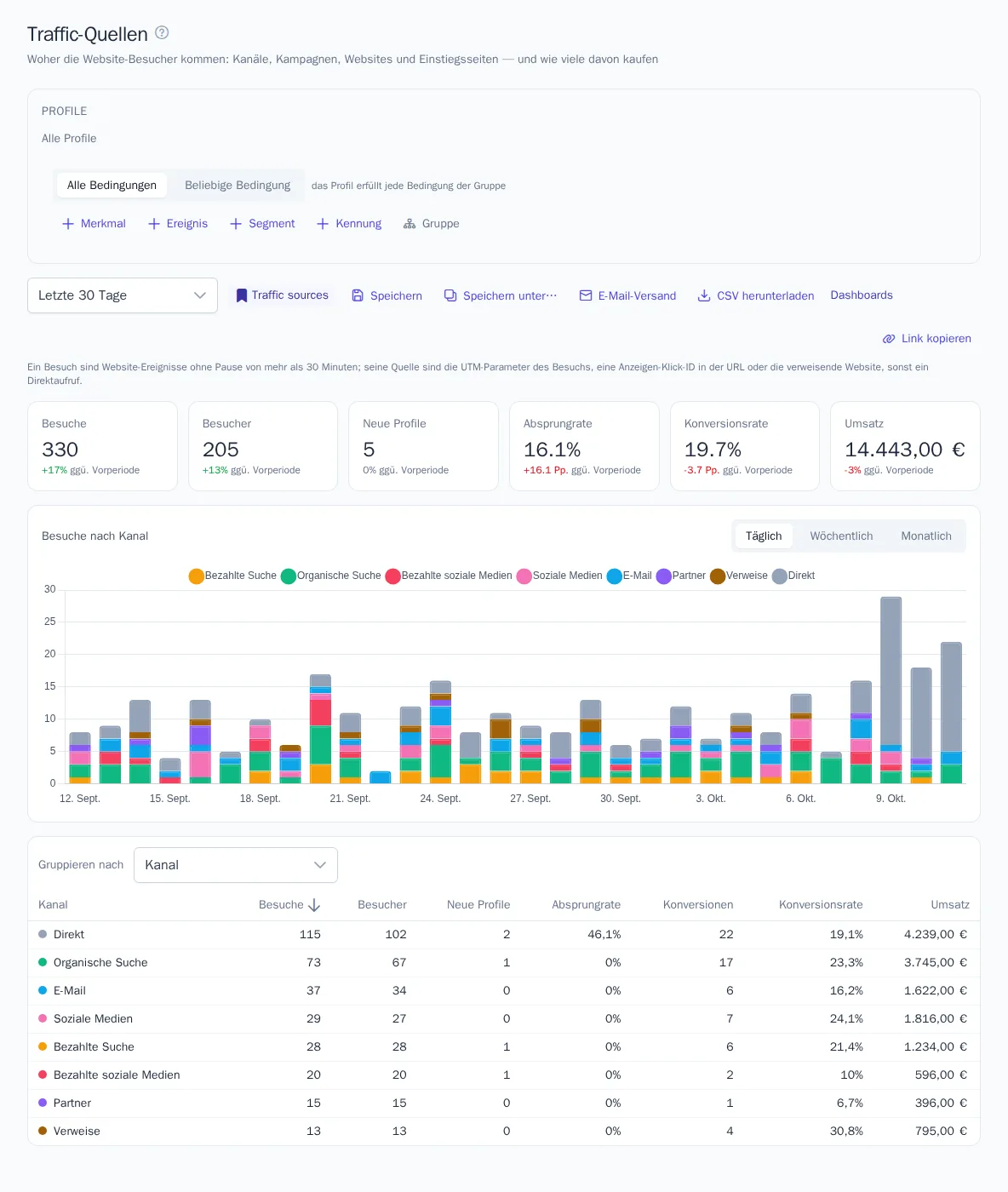Click the Speichern floppy disk icon

click(x=358, y=295)
